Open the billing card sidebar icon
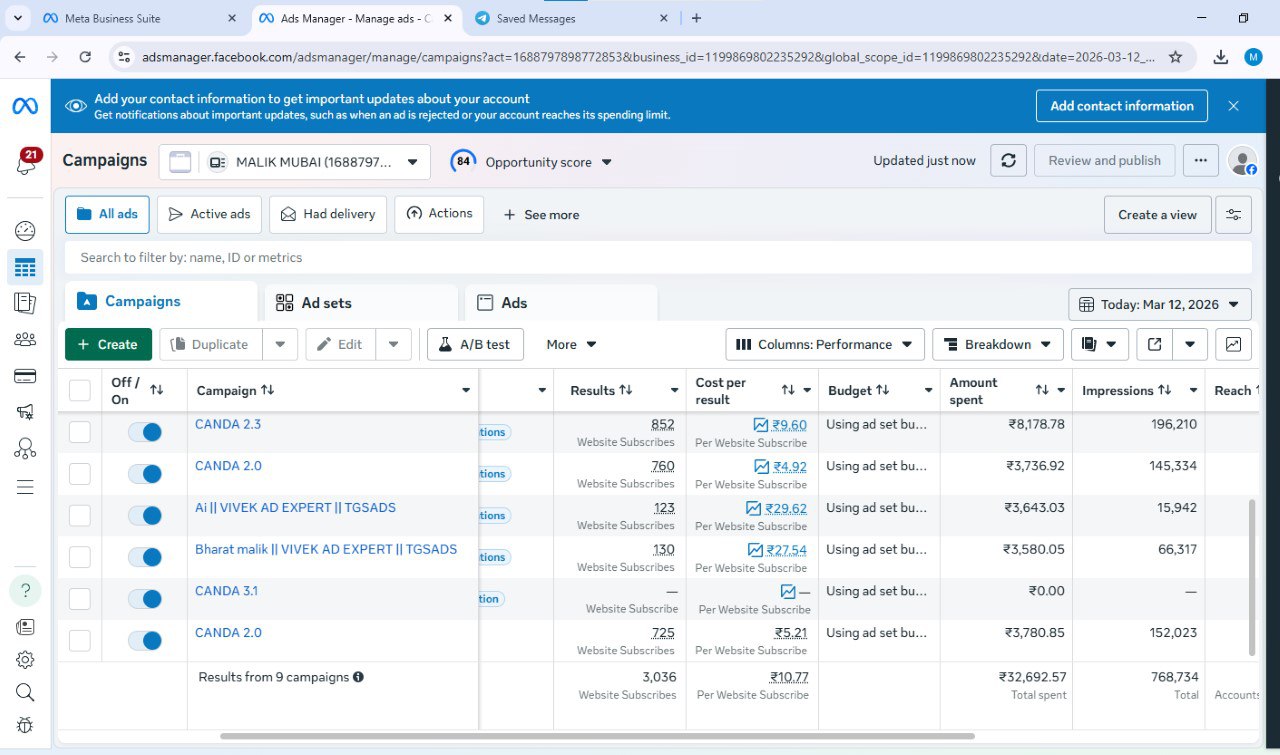Viewport: 1280px width, 755px height. point(25,377)
